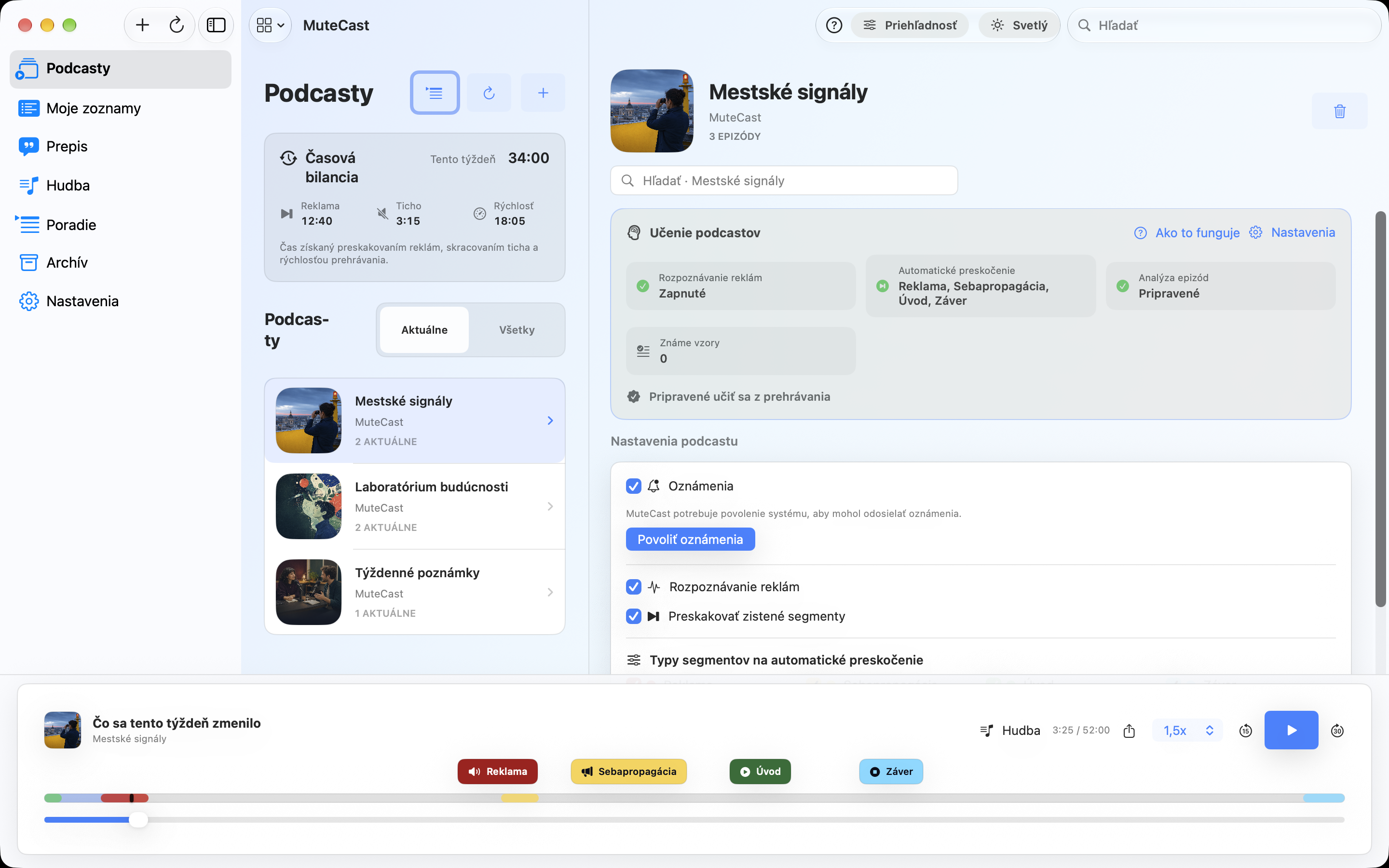The image size is (1389, 868).
Task: Click the Hľadať · Mestské signály search field
Action: tap(784, 181)
